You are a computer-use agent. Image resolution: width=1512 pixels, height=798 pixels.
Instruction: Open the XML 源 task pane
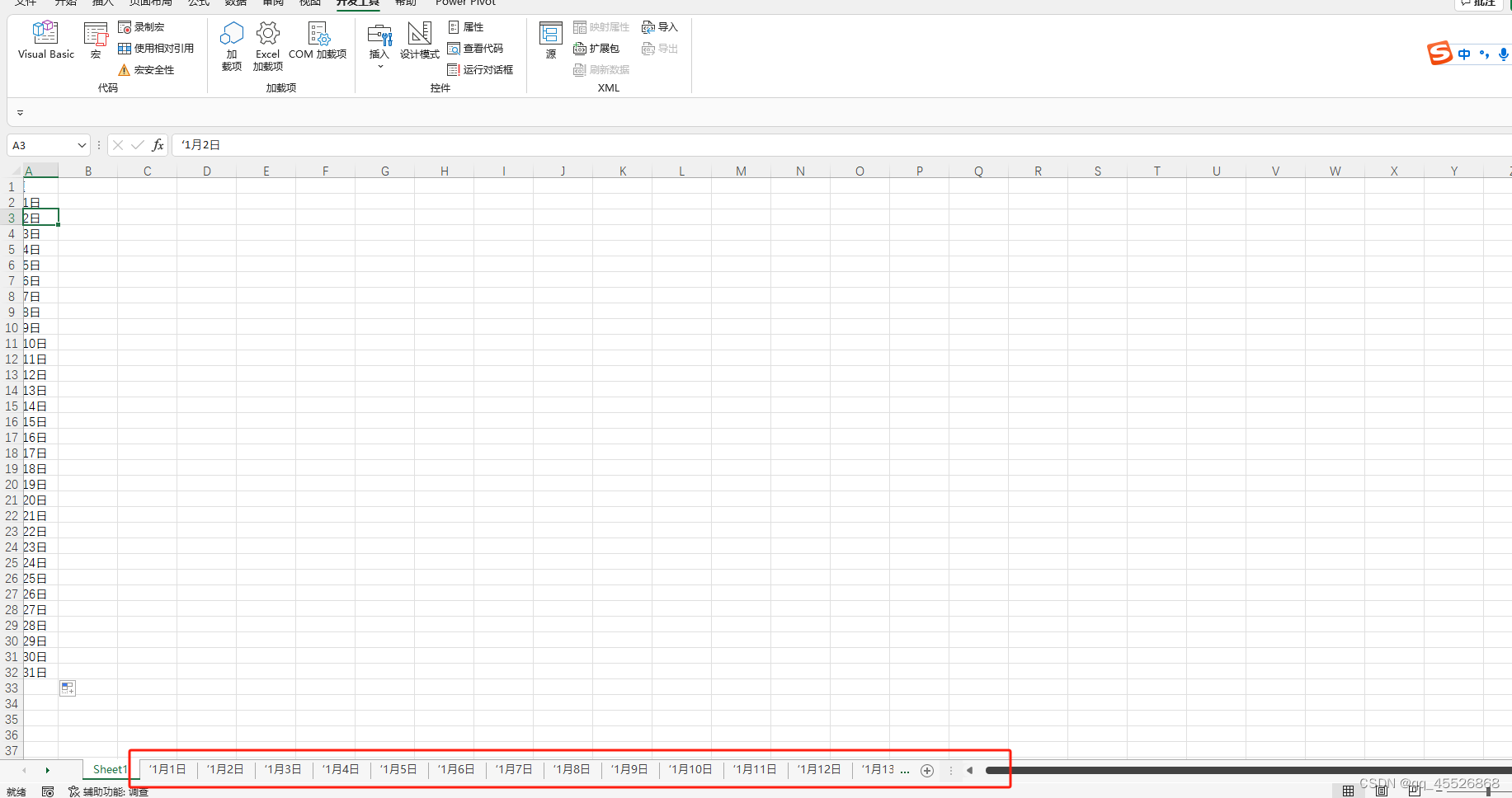point(549,37)
